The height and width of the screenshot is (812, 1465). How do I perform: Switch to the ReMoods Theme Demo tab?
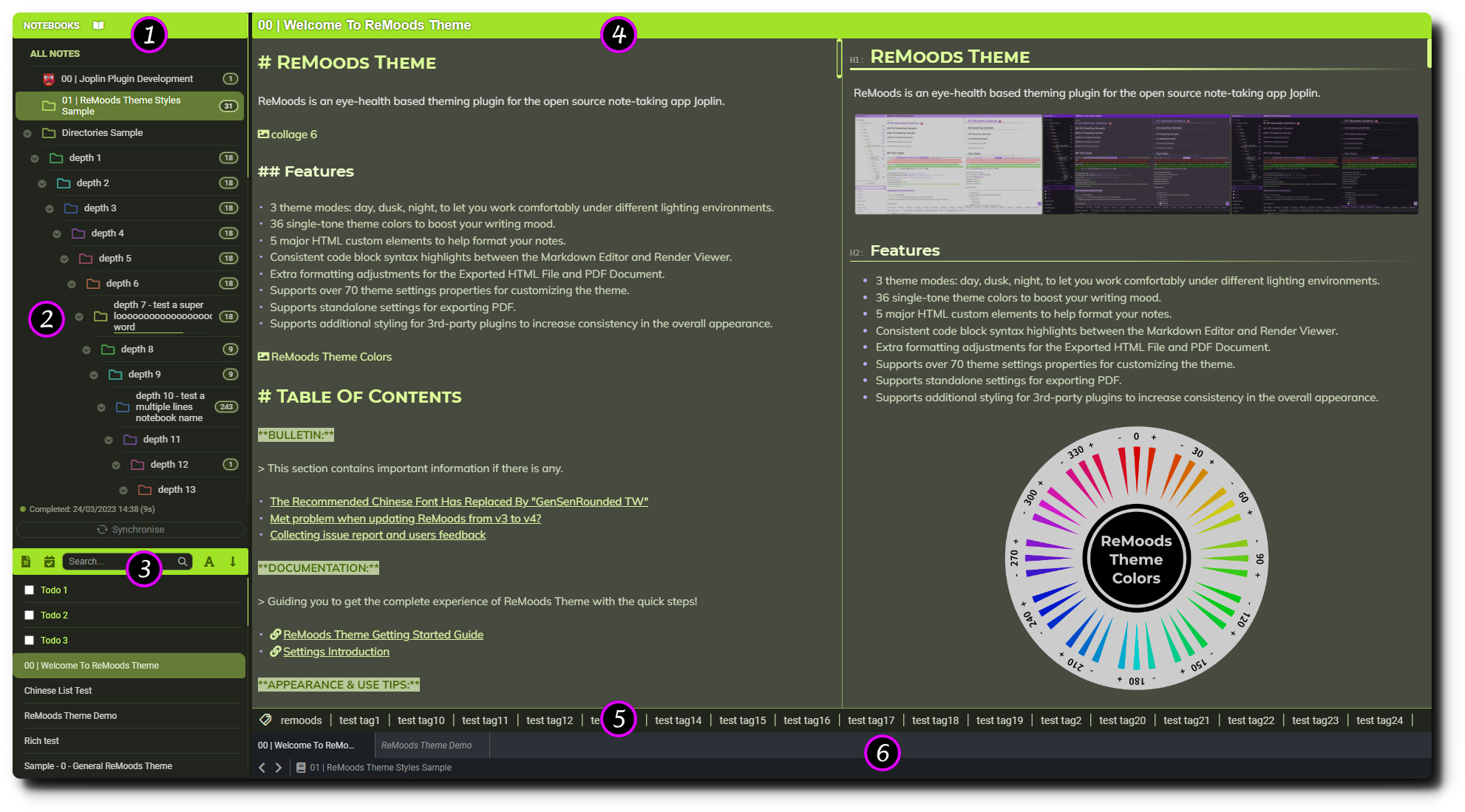click(x=426, y=746)
